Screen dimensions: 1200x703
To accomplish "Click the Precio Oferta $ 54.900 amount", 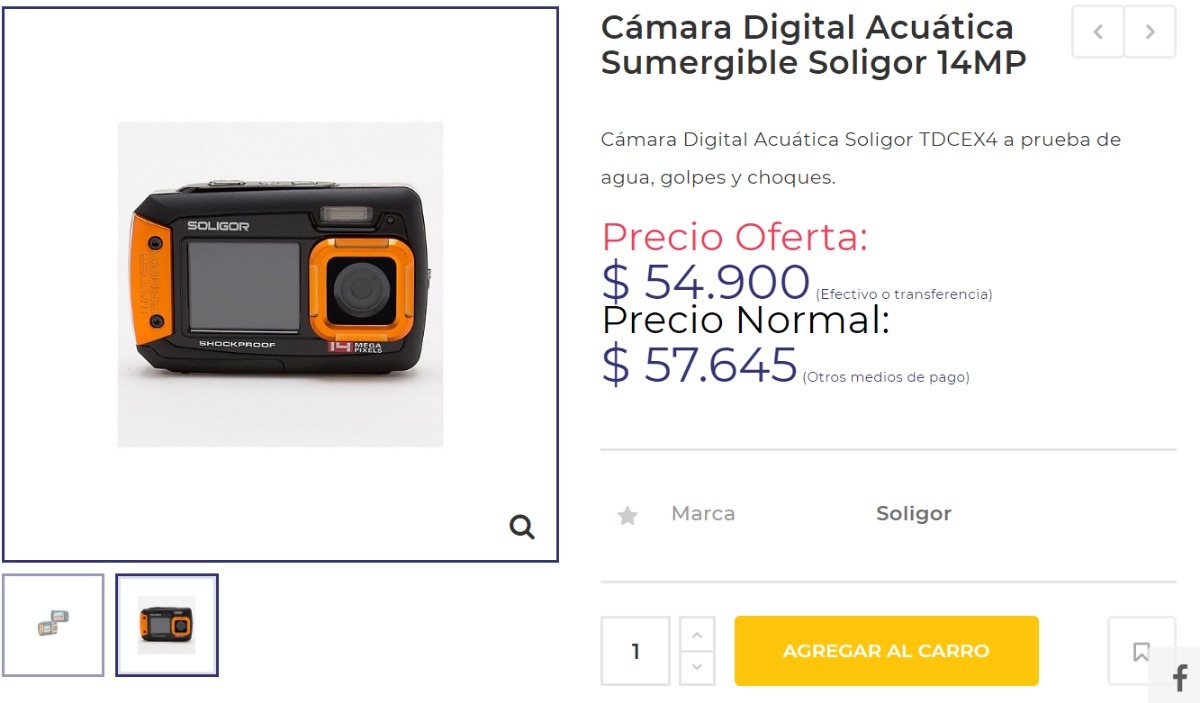I will tap(706, 282).
